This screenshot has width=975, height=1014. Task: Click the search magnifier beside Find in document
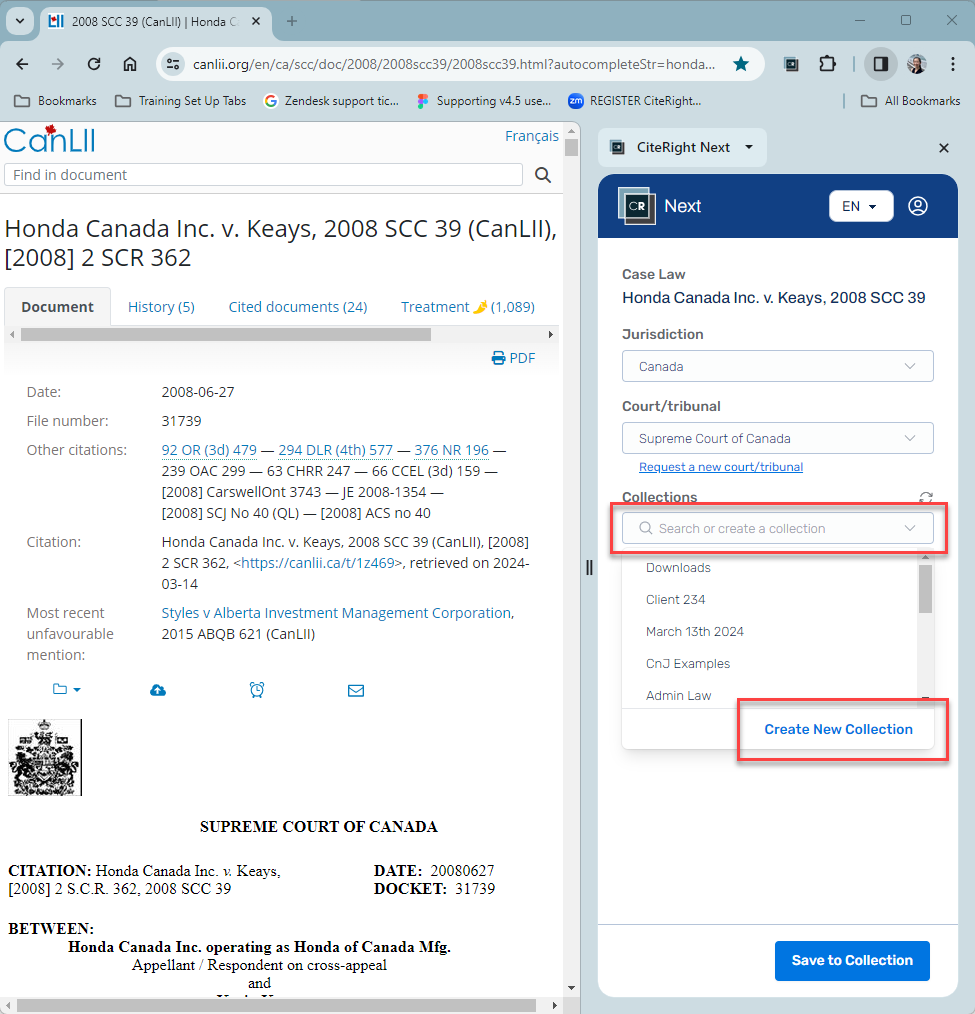543,175
